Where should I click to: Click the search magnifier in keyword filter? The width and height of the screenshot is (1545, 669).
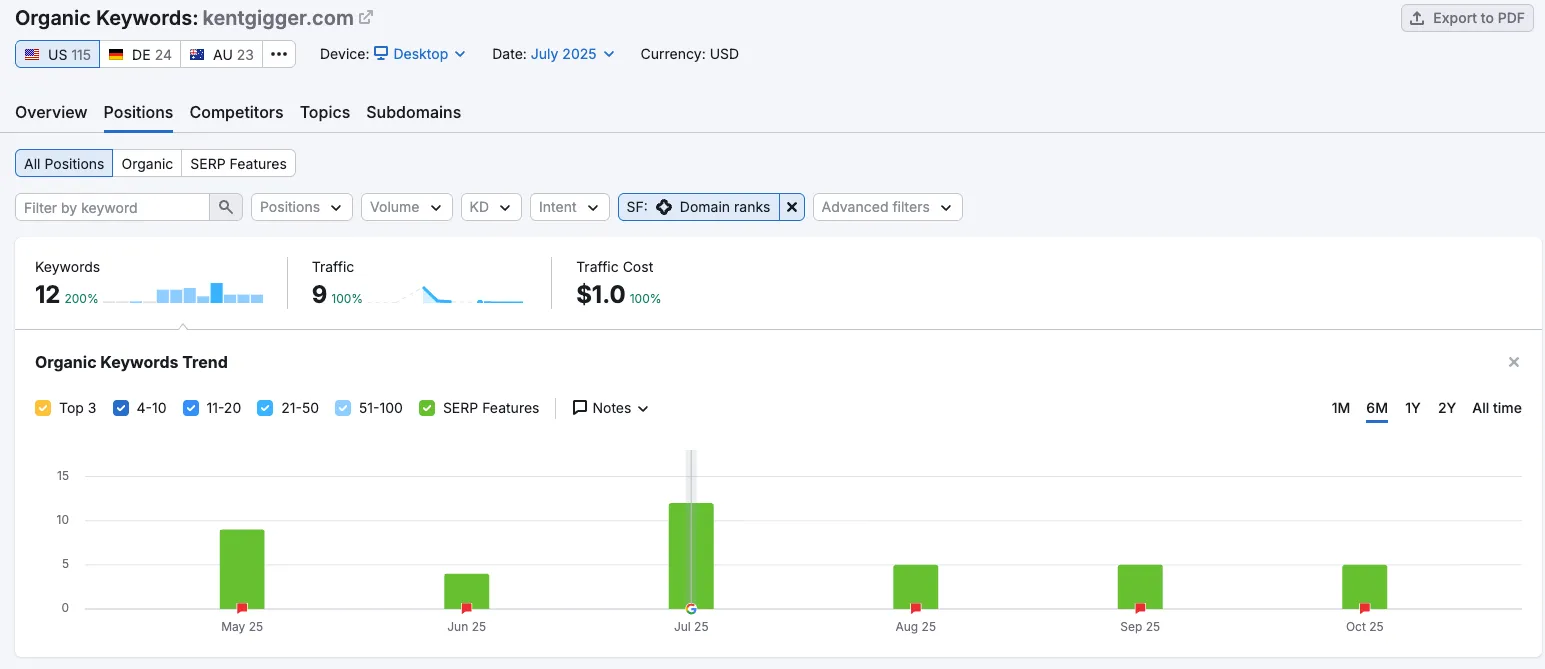(x=226, y=207)
